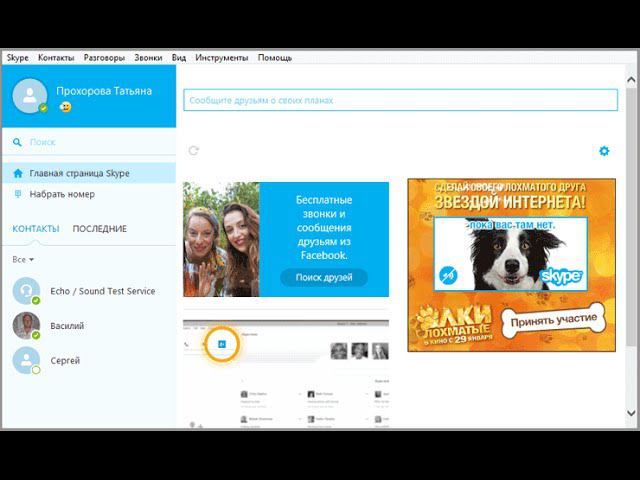Open the Вид menu
This screenshot has height=480, width=640.
coord(179,58)
